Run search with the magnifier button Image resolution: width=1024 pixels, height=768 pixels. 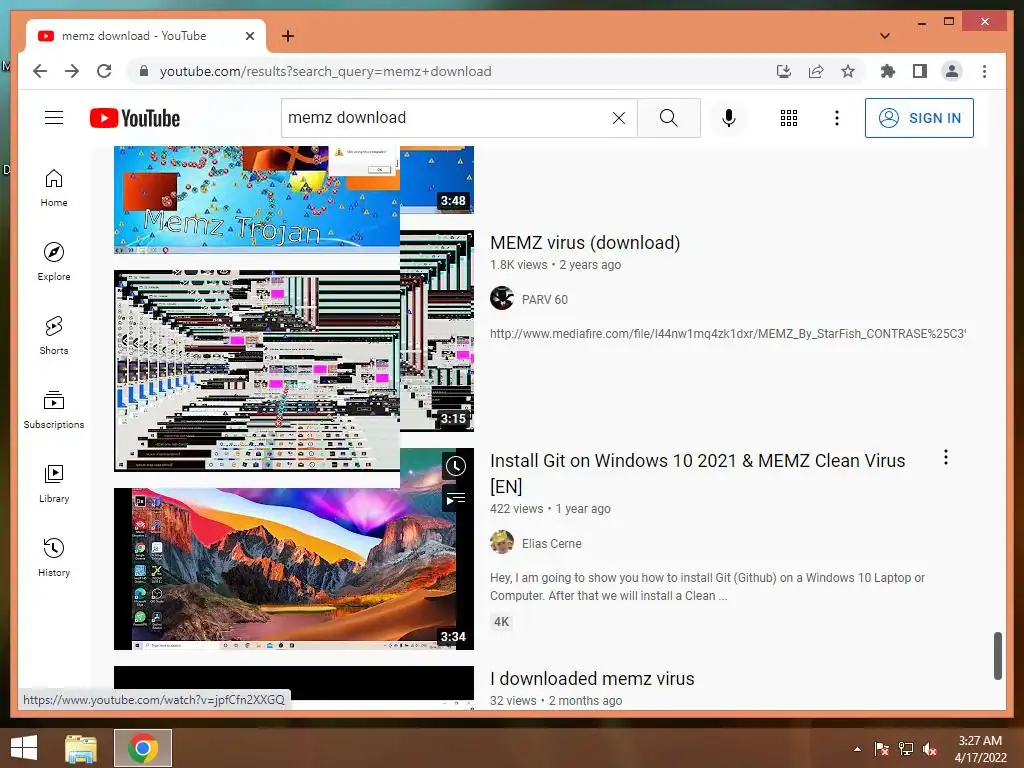(x=668, y=118)
